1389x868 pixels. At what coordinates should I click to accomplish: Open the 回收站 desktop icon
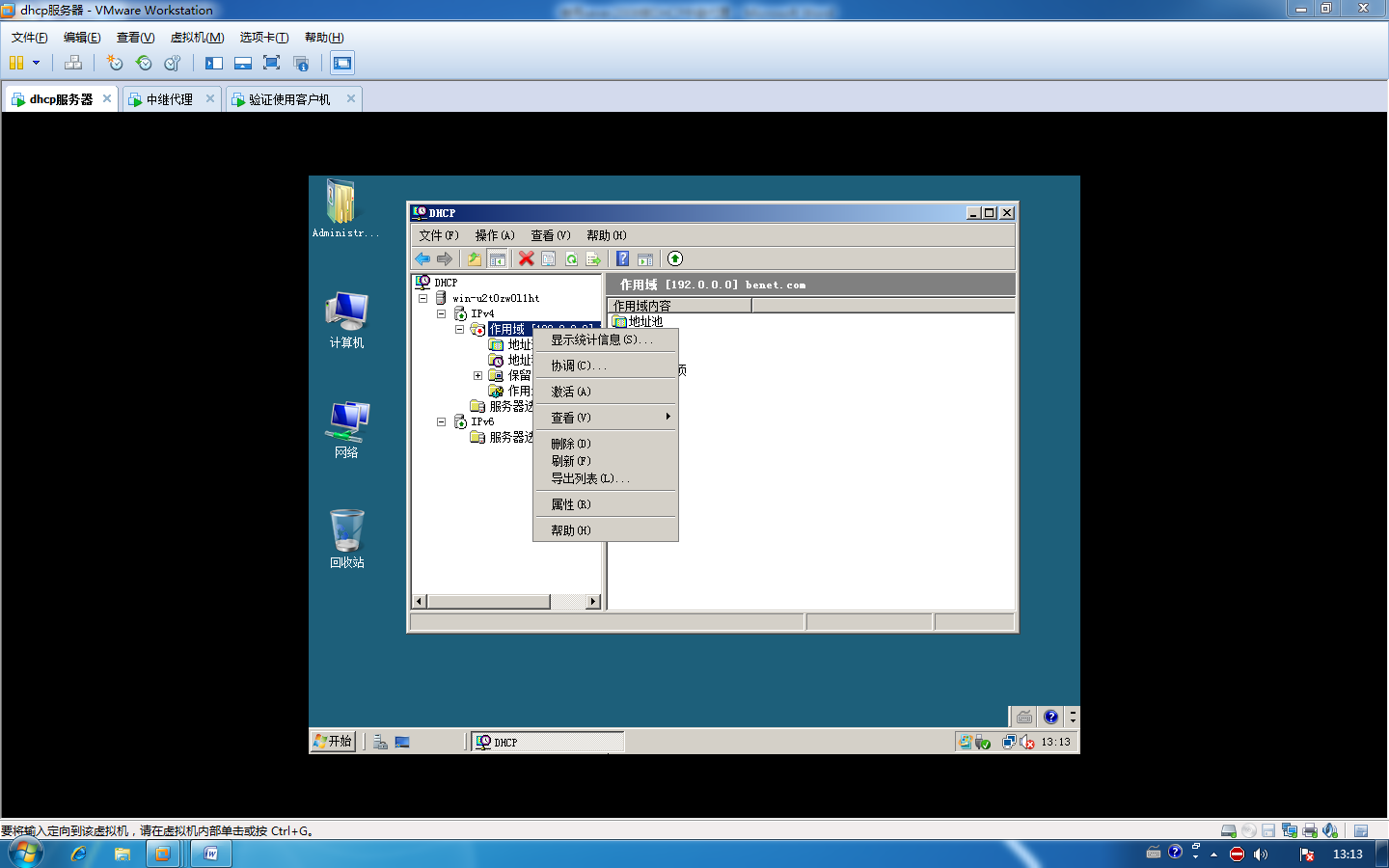tap(347, 539)
